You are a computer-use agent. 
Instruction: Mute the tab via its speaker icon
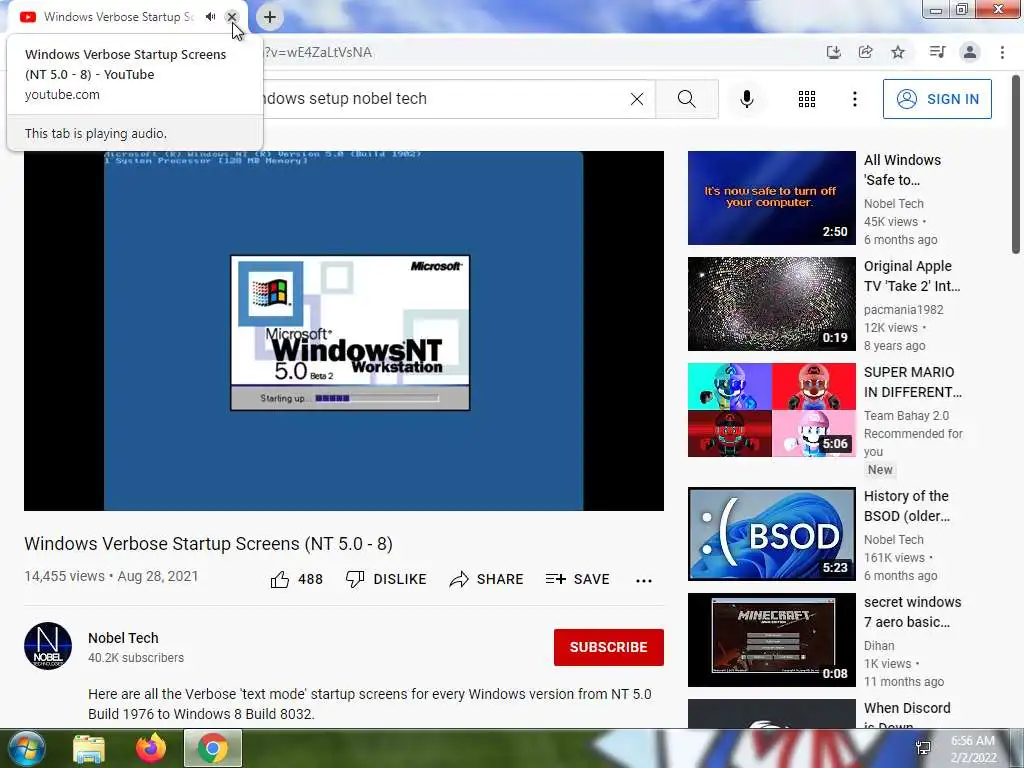point(210,17)
